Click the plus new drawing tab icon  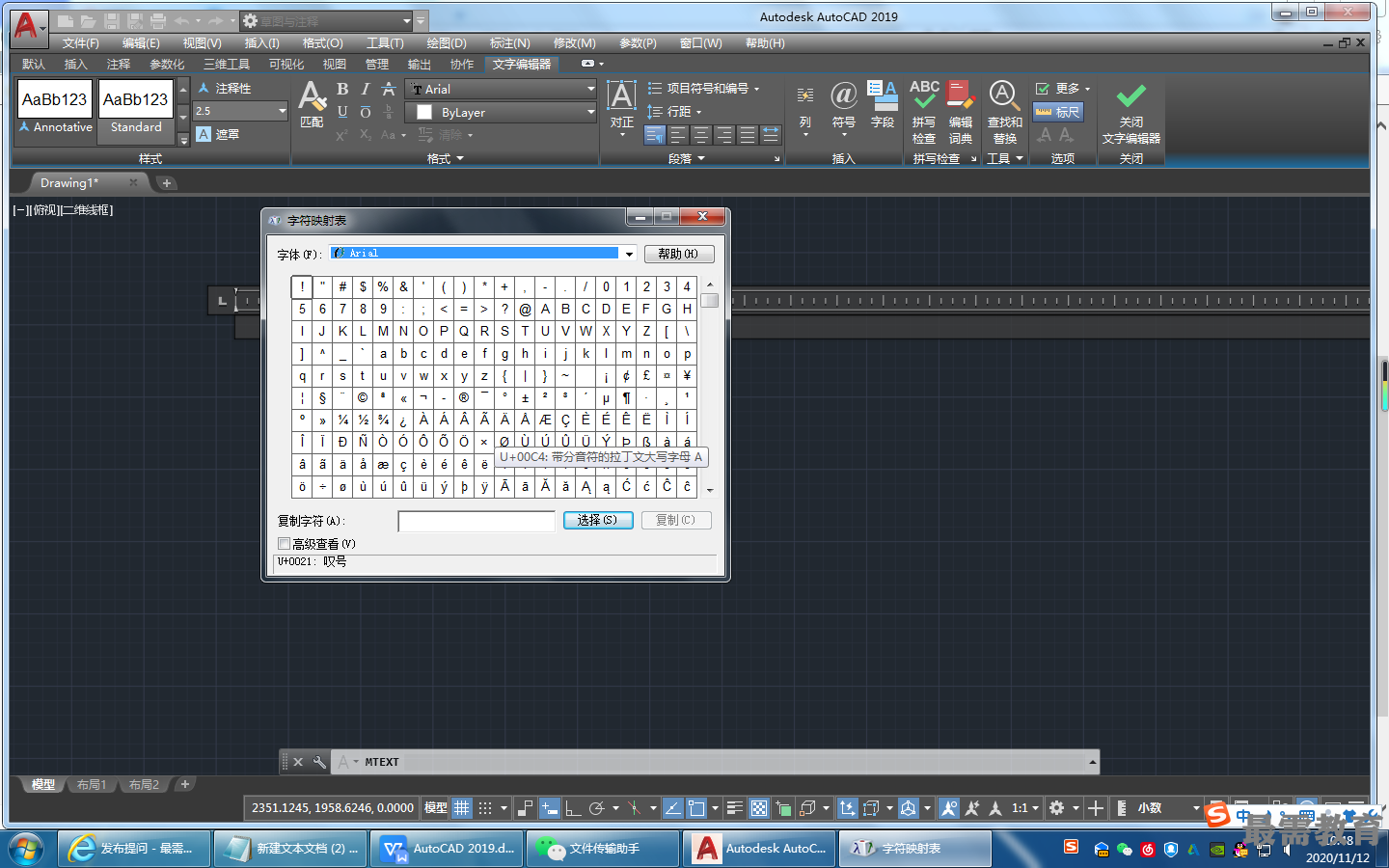click(x=166, y=183)
